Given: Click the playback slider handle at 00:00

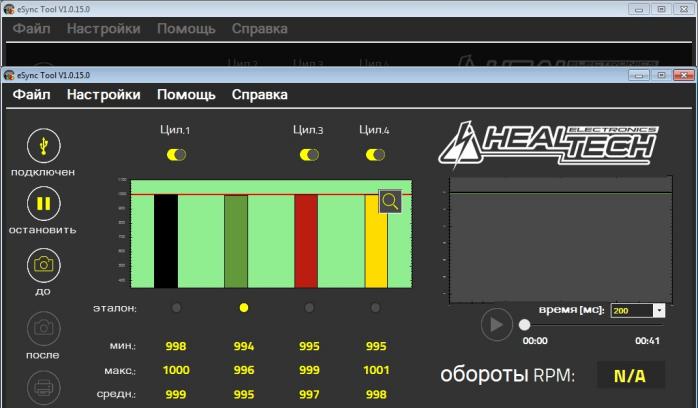Looking at the screenshot, I should (525, 325).
